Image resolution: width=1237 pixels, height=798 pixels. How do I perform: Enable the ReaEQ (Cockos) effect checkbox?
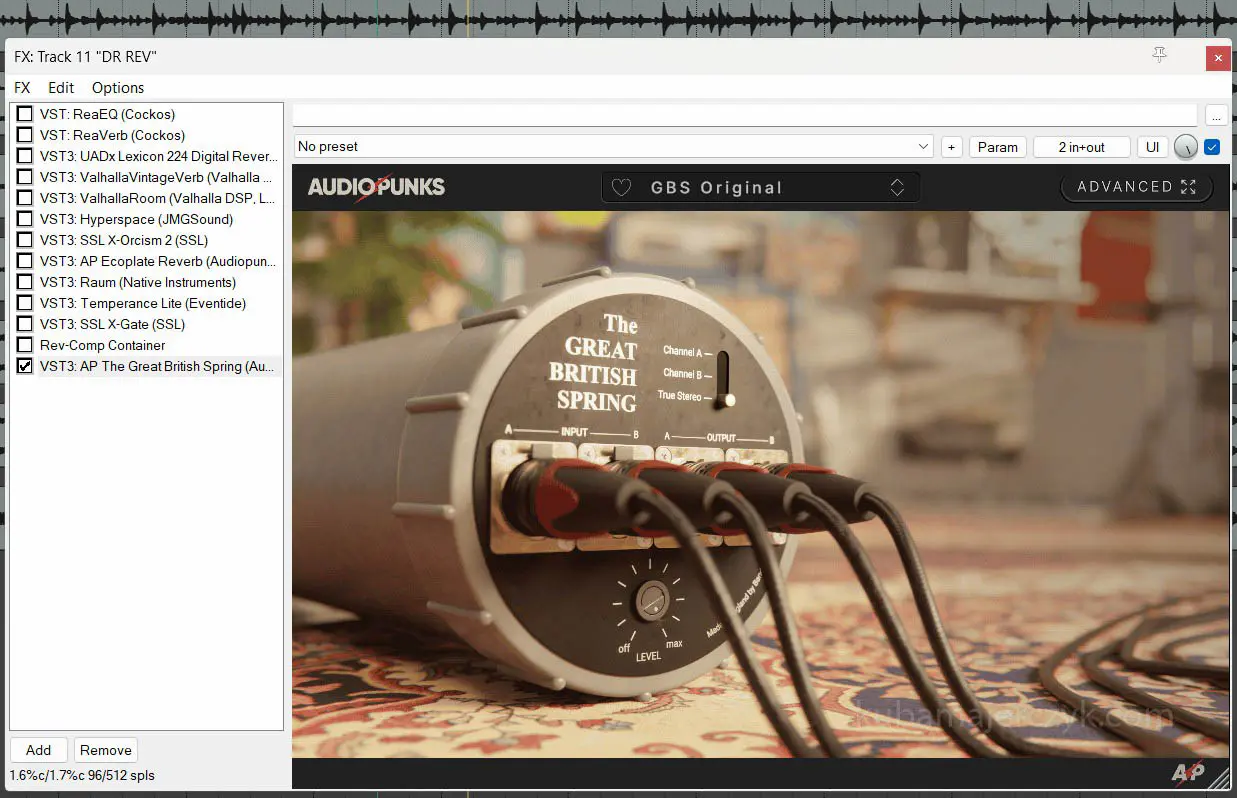[x=25, y=114]
